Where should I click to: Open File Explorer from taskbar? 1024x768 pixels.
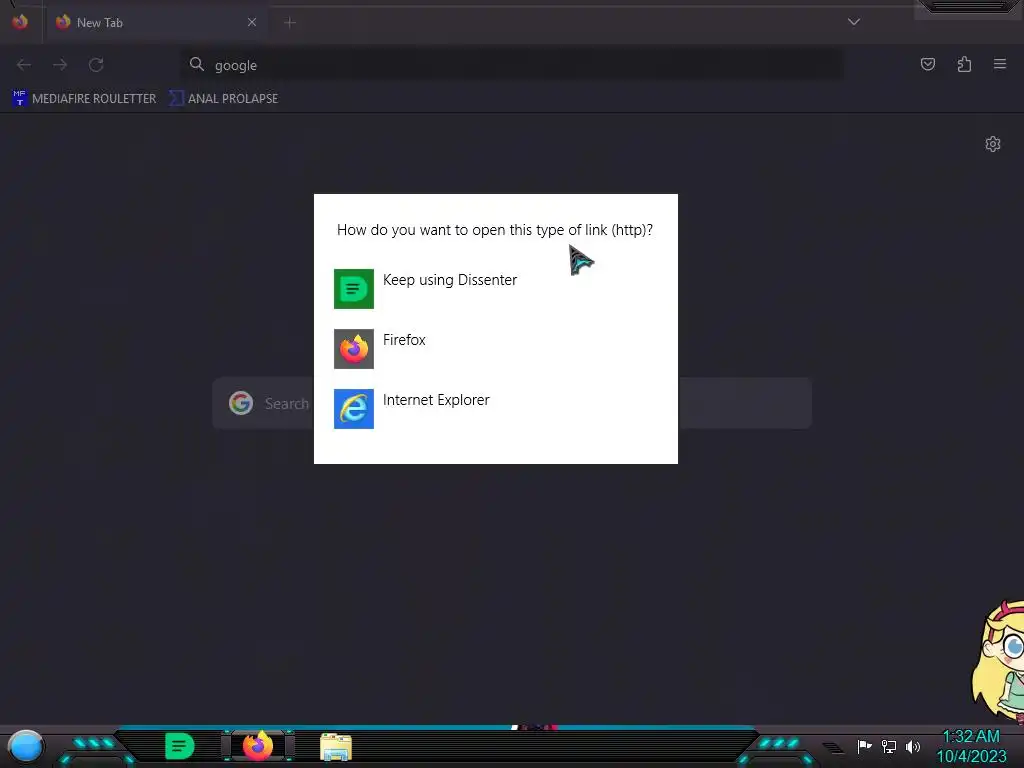point(336,747)
